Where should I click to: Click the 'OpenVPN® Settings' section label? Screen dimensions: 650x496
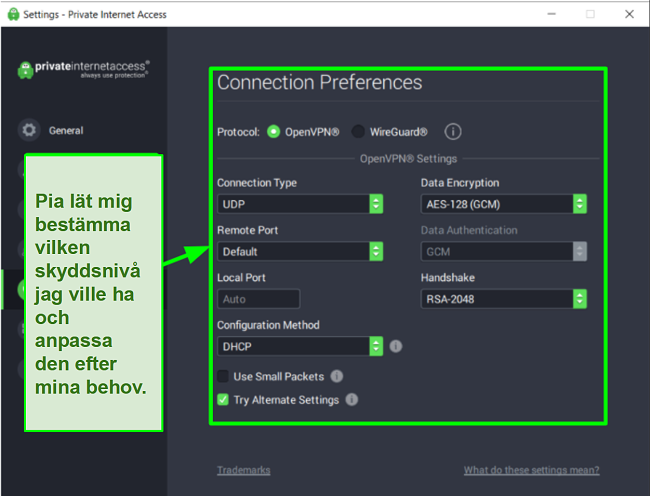click(408, 159)
